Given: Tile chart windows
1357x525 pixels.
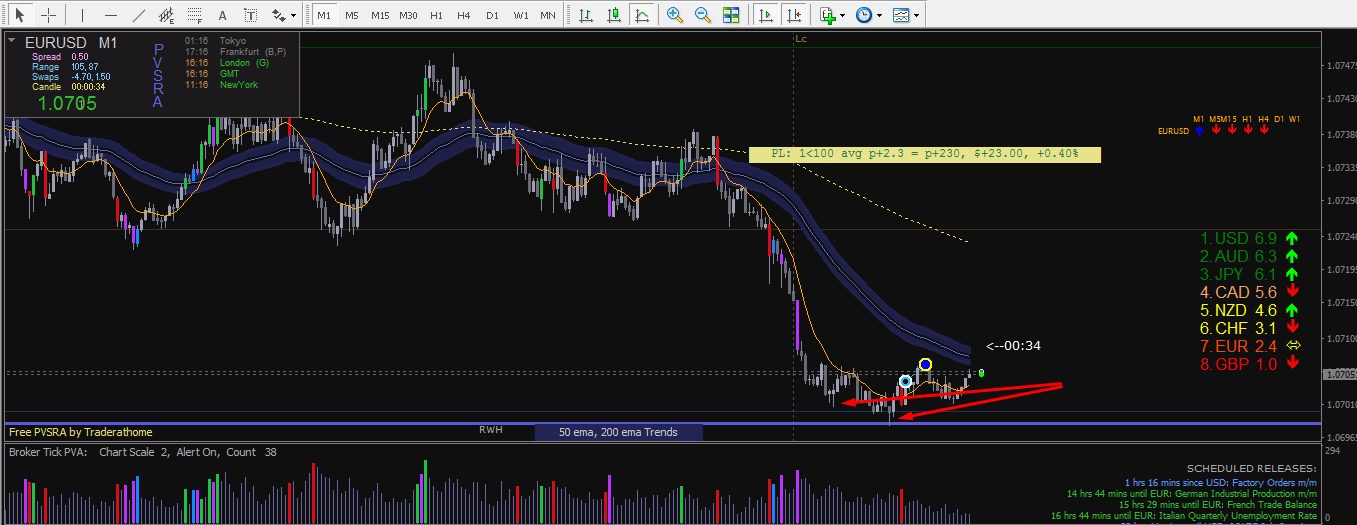Looking at the screenshot, I should 731,15.
